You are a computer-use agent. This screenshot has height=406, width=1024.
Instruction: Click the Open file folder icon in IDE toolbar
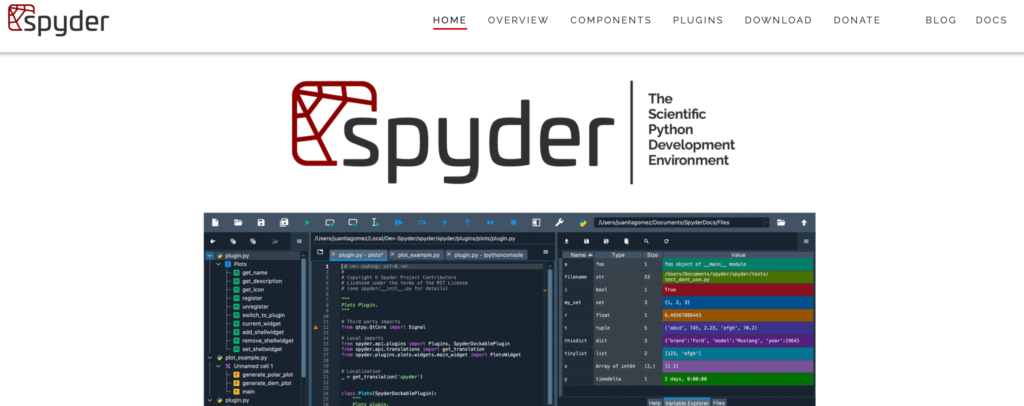[x=238, y=223]
